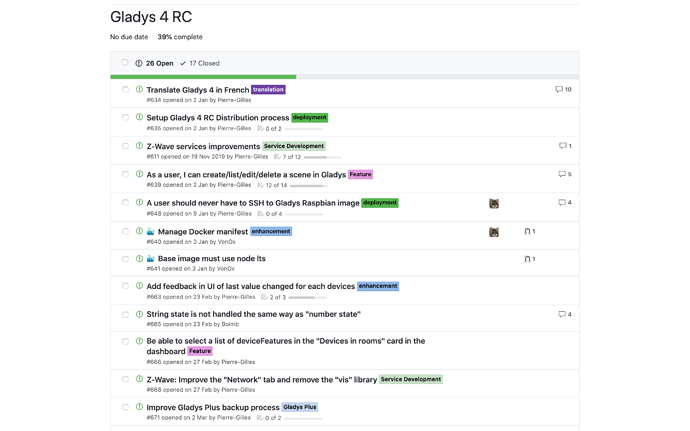Viewport: 690px width, 431px height.
Task: Tick checkbox for Manage Docker manifest
Action: point(125,232)
